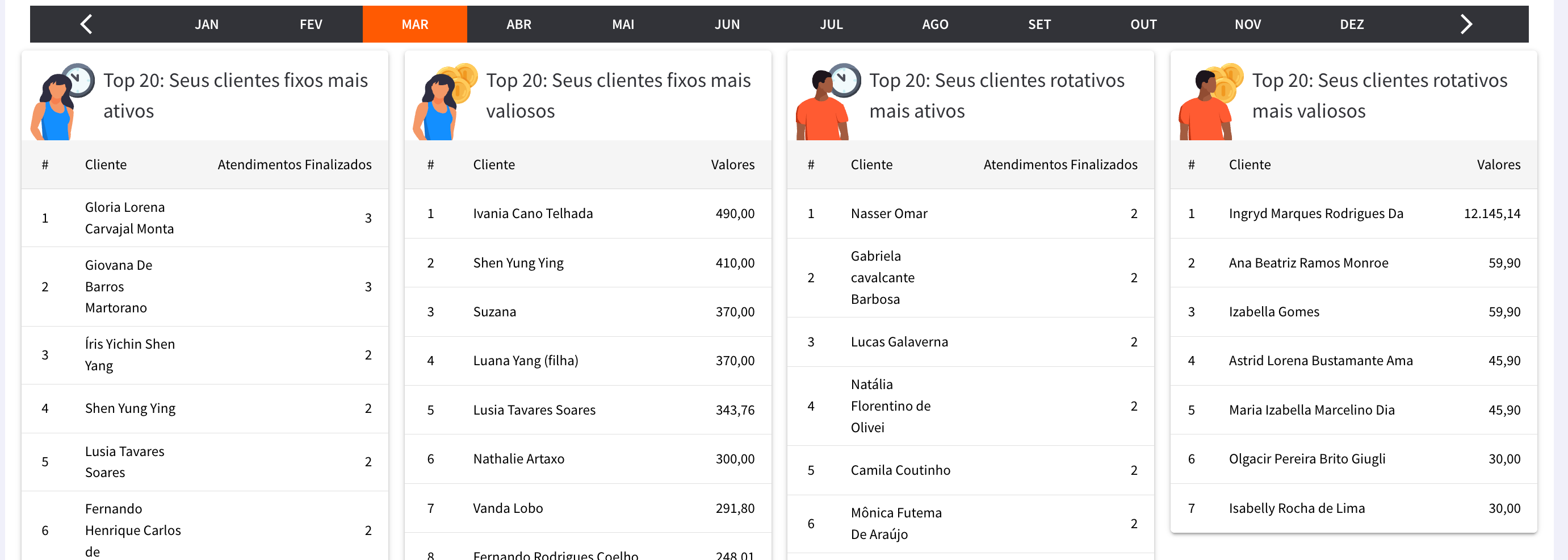Click the active MAR month tab
Image resolution: width=1568 pixels, height=560 pixels.
(x=414, y=24)
